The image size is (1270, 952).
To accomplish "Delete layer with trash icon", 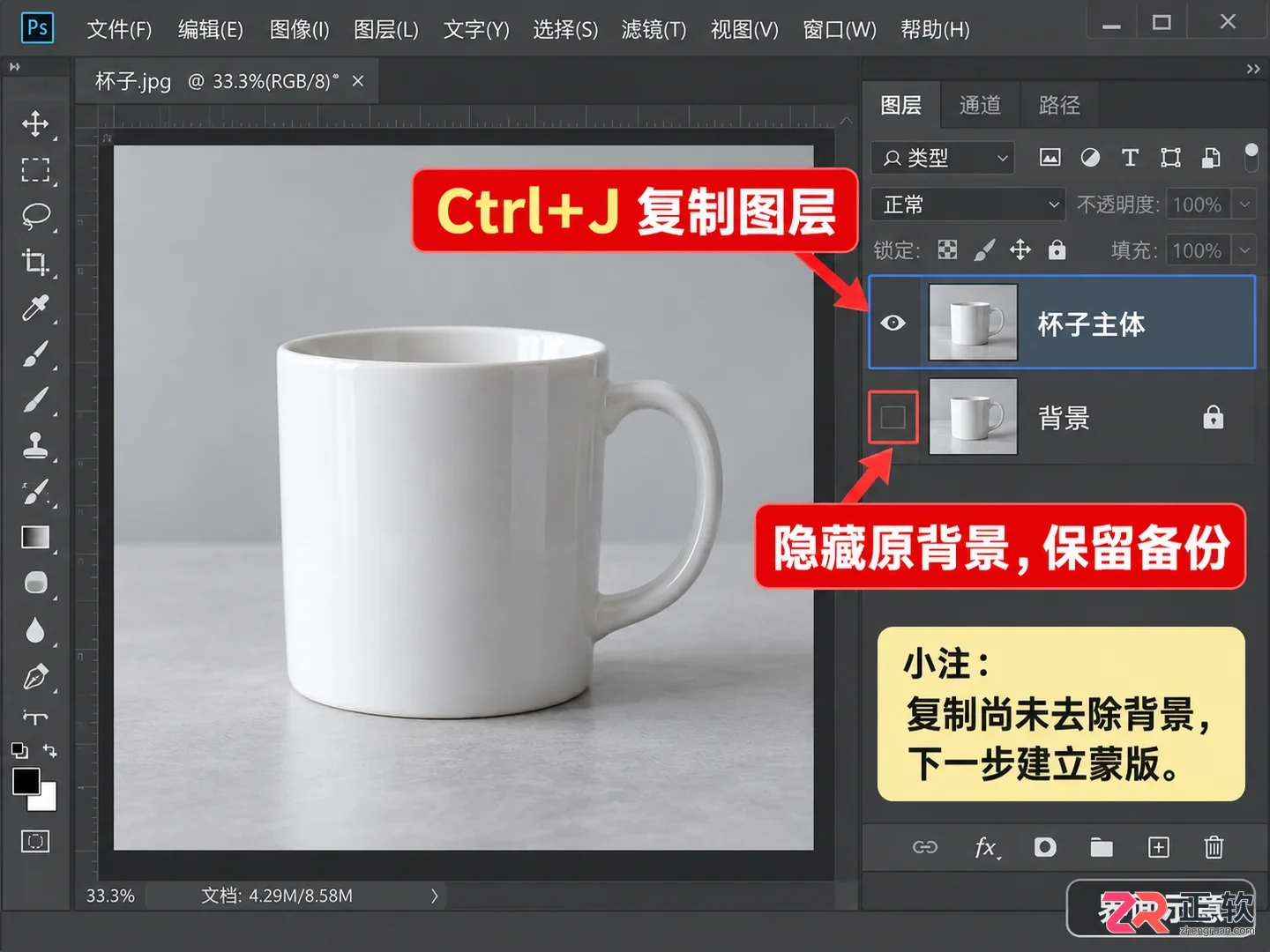I will click(1214, 847).
